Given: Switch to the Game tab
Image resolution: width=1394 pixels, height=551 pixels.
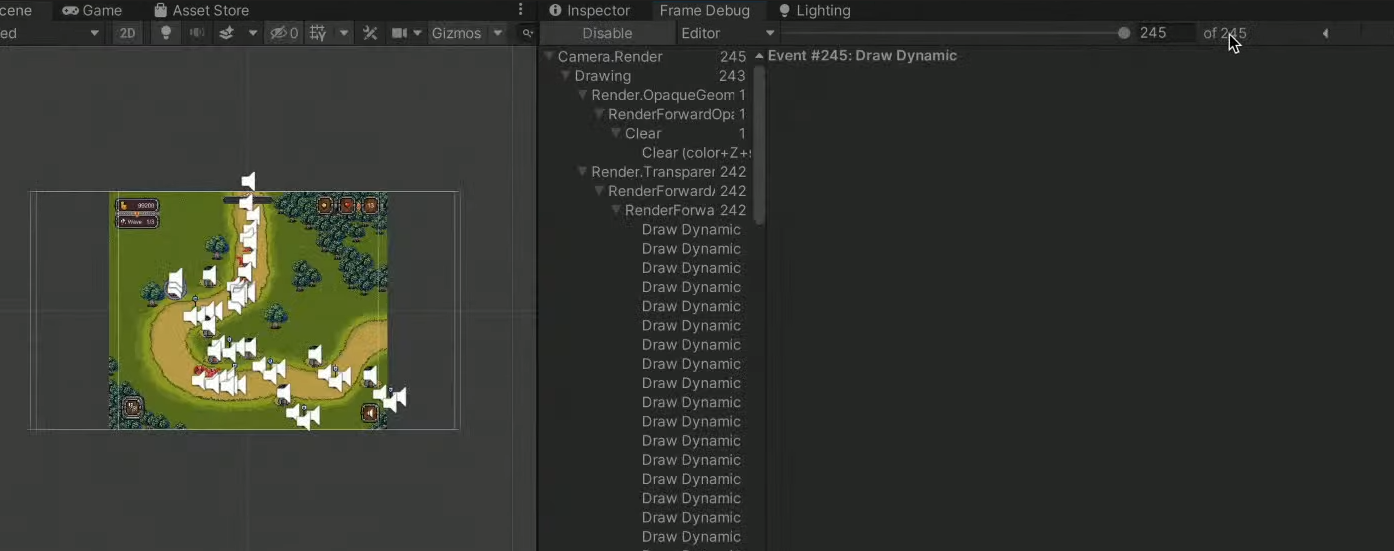Looking at the screenshot, I should [92, 10].
